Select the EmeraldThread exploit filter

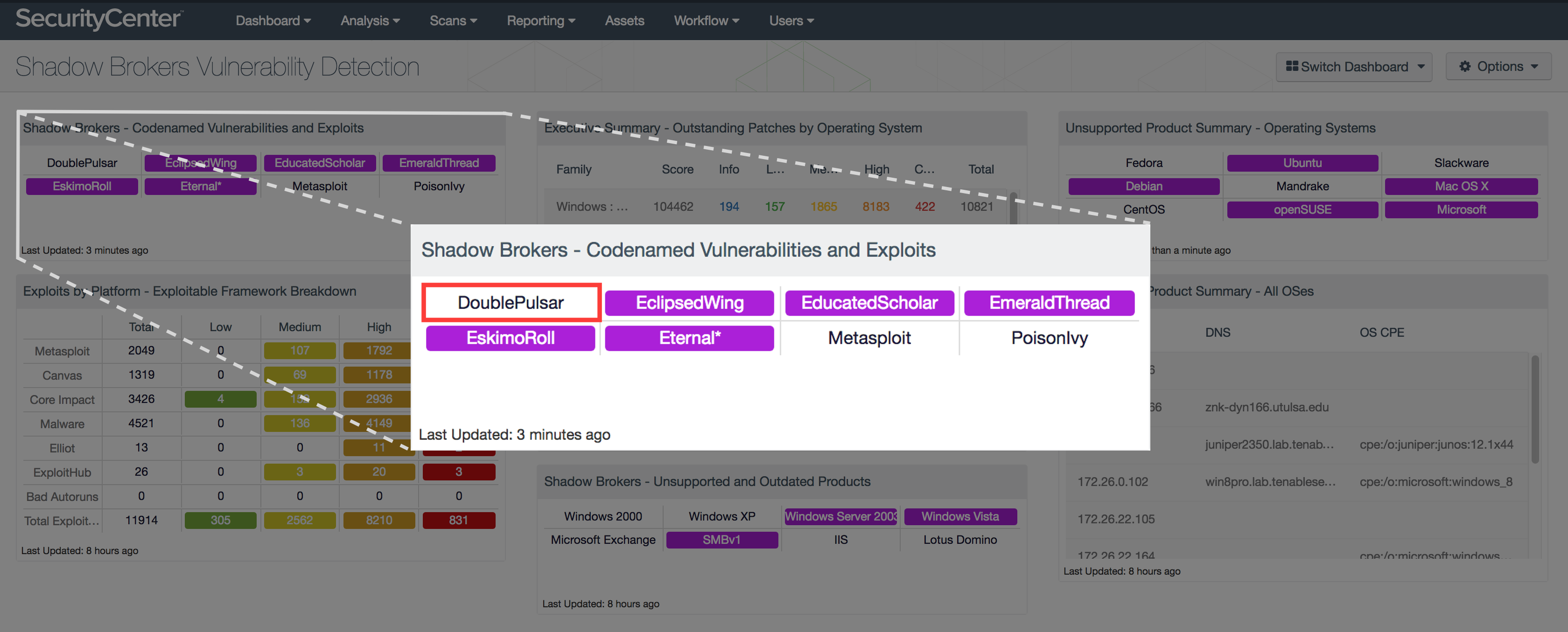click(1048, 301)
